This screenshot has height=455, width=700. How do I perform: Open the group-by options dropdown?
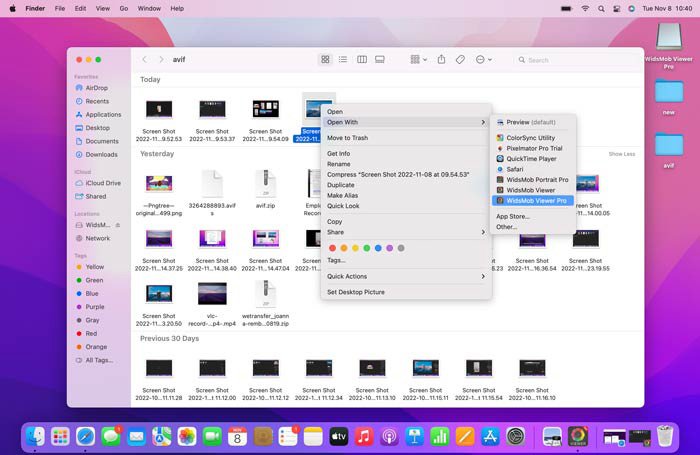[418, 59]
